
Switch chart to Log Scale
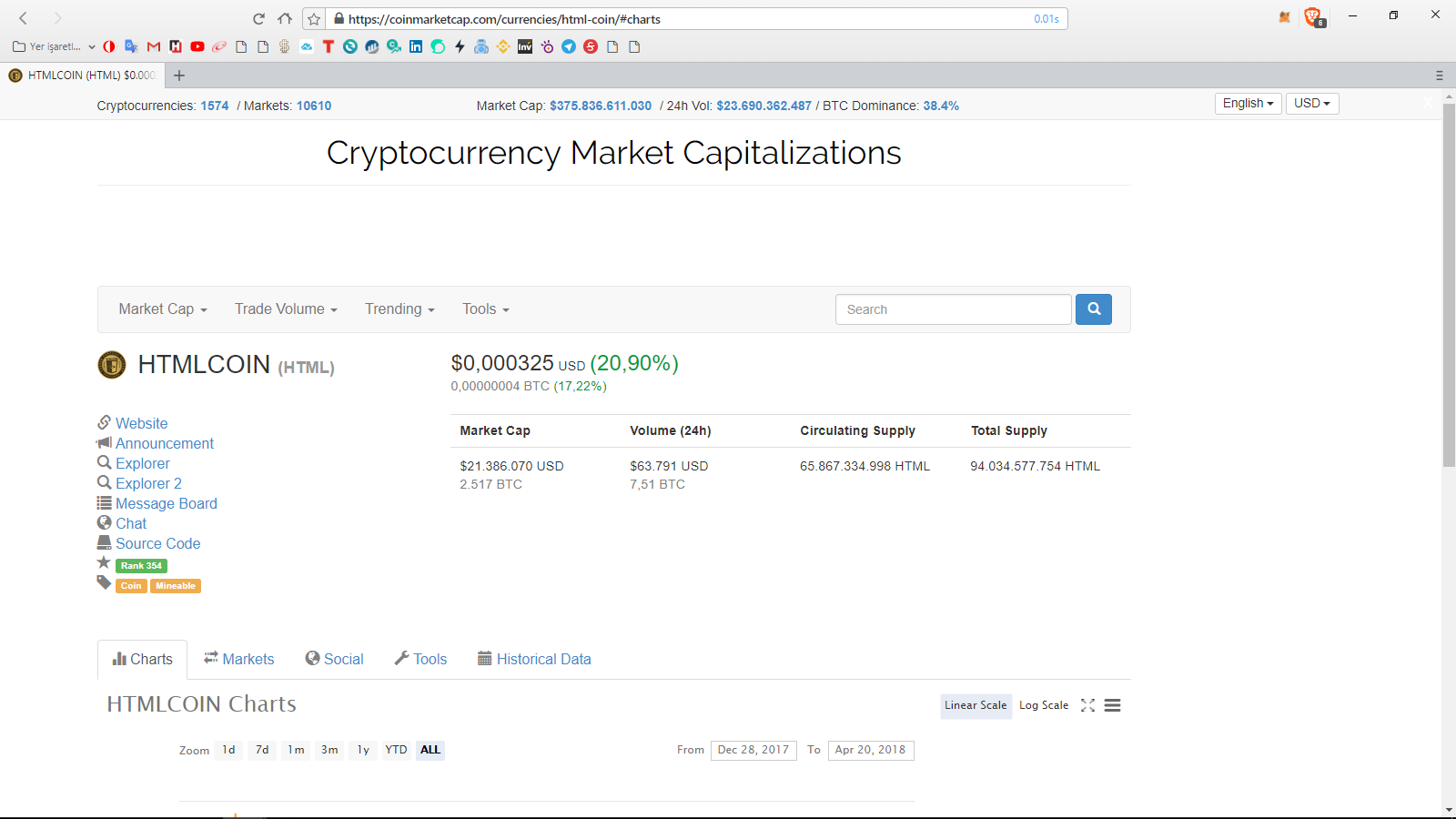pos(1044,705)
